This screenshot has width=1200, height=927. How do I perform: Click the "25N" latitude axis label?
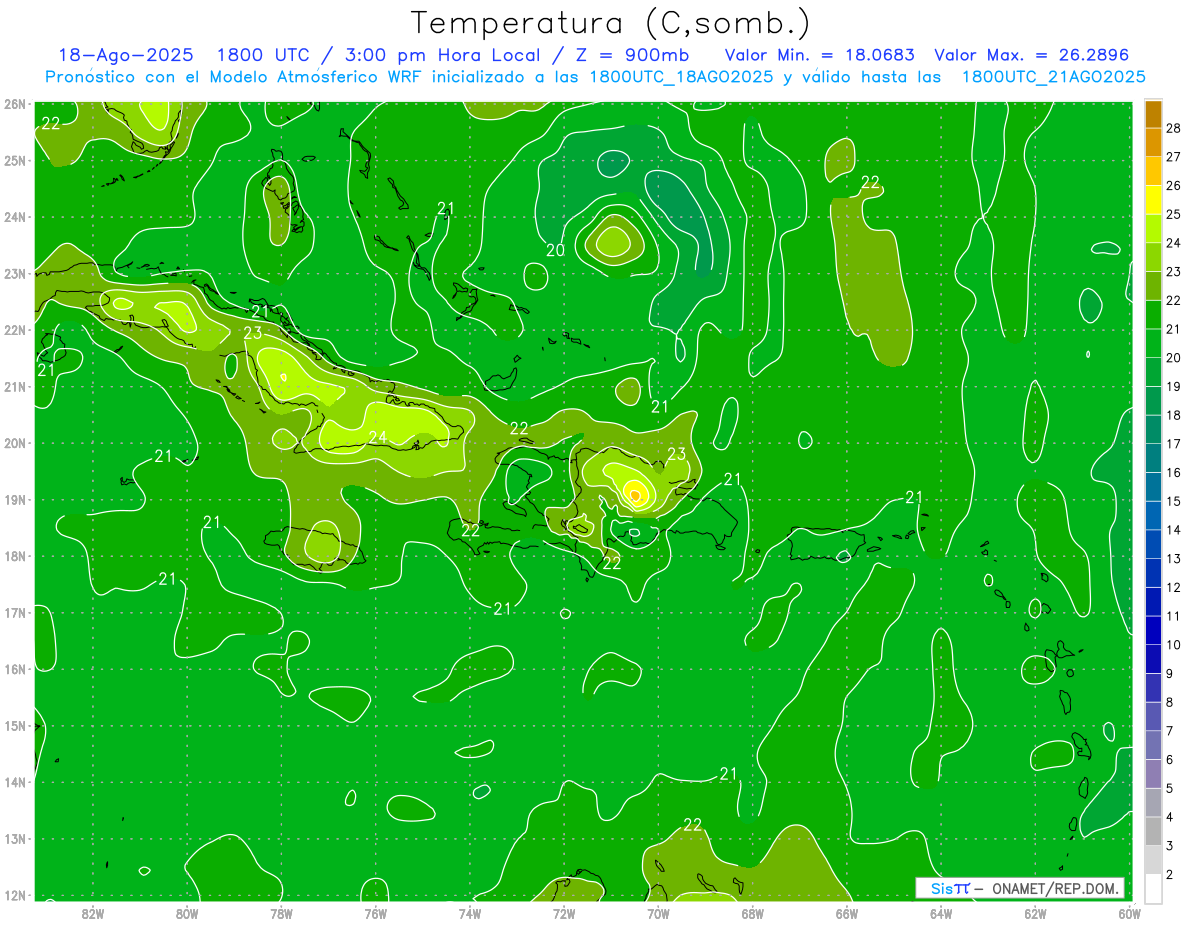(x=14, y=160)
